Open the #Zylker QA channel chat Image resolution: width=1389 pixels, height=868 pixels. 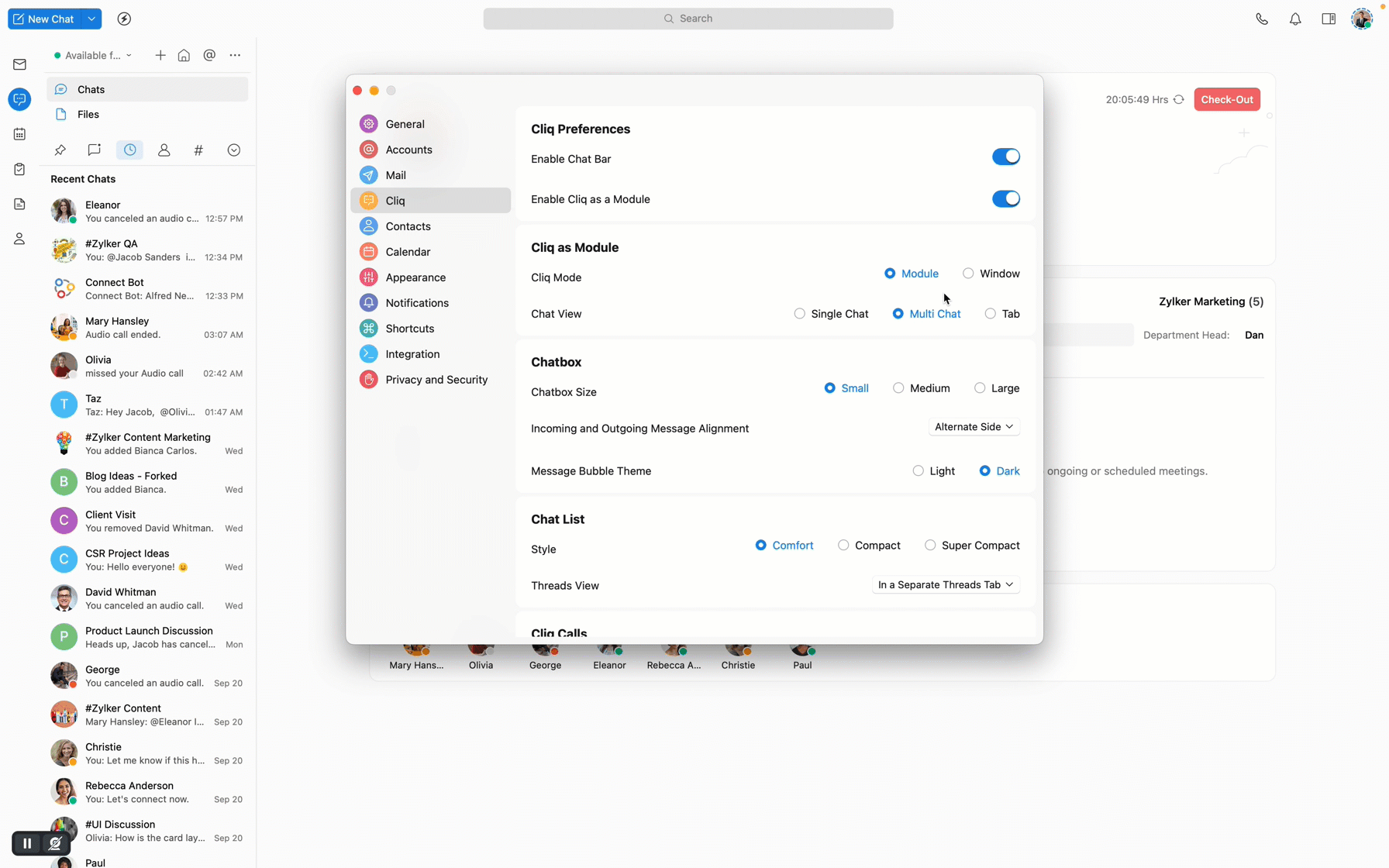point(147,250)
